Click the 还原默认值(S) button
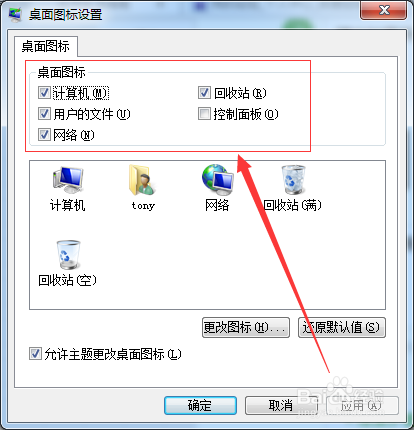Viewport: 414px width, 430px height. pos(342,327)
